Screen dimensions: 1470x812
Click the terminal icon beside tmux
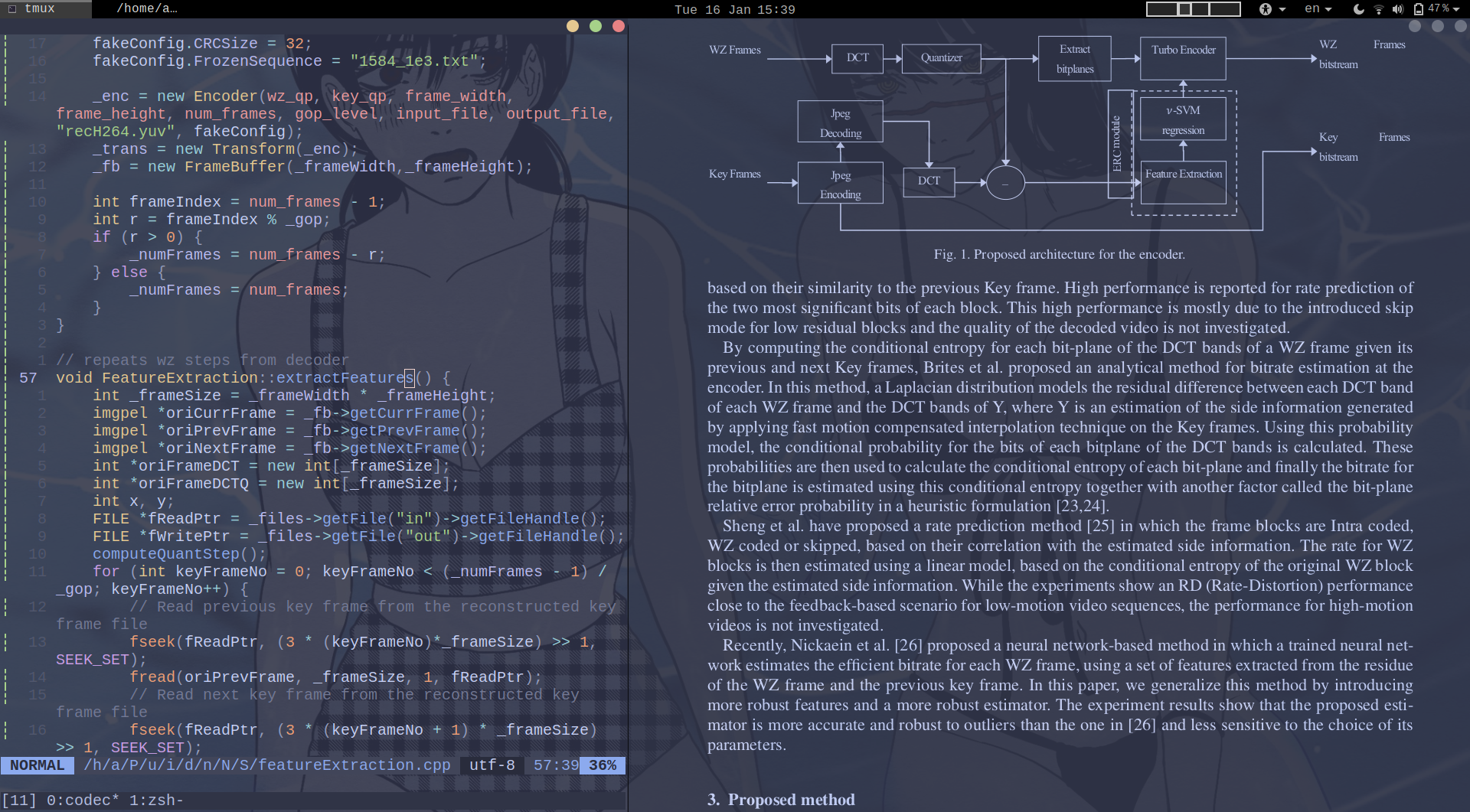point(11,9)
